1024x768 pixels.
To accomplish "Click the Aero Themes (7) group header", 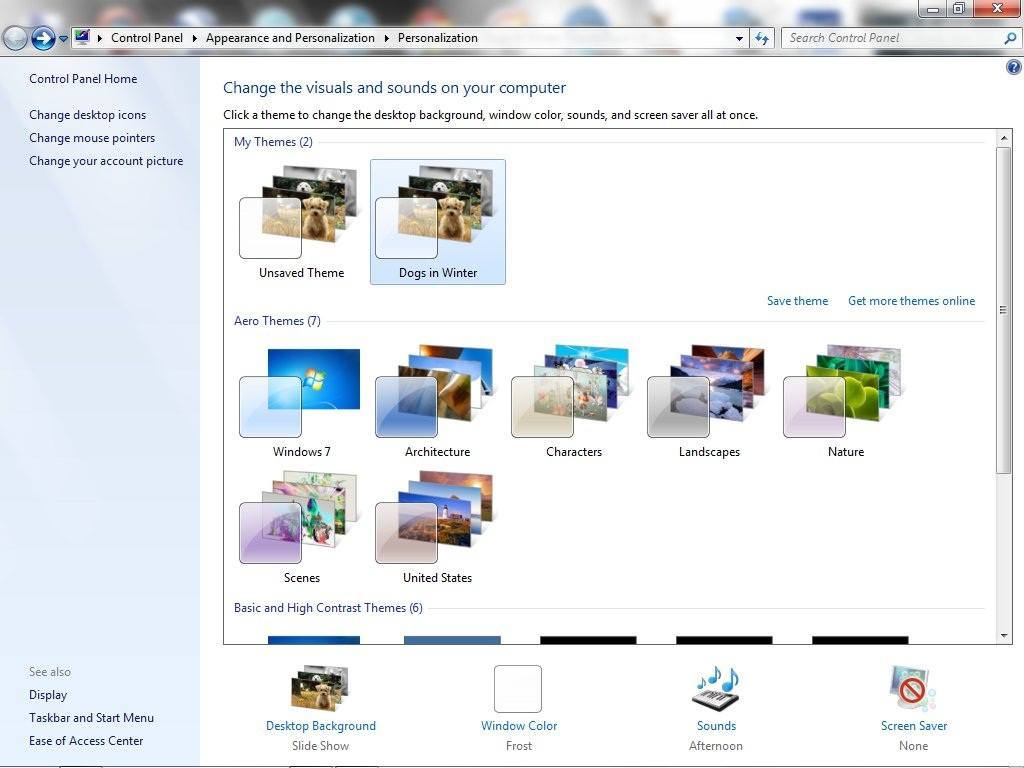I will (x=277, y=321).
